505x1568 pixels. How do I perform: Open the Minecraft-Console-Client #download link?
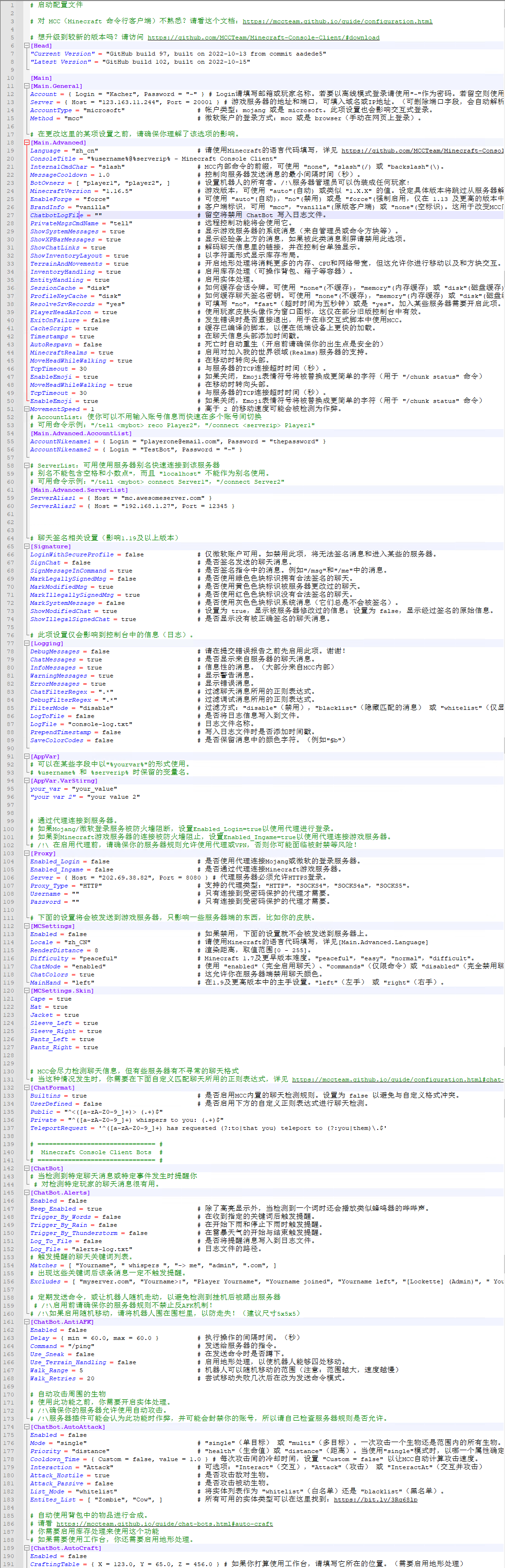click(x=264, y=37)
